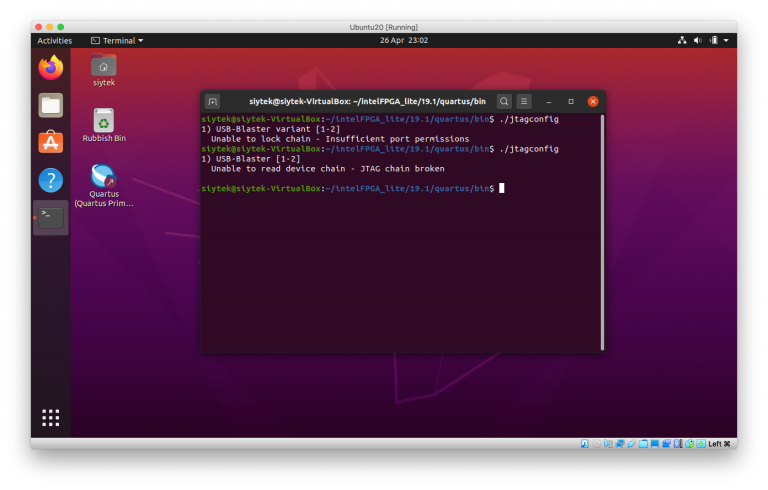Click VirtualBox network status icon
768x490 pixels.
[620, 443]
